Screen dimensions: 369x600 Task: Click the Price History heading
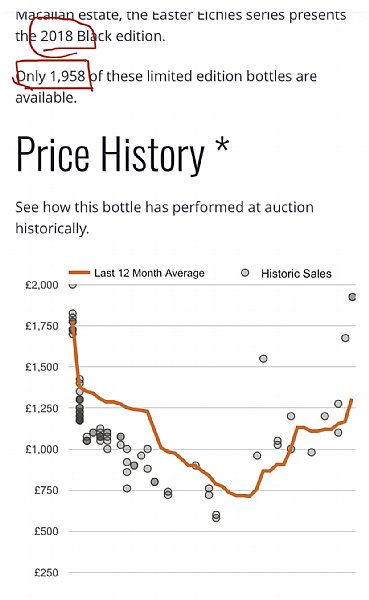(x=111, y=154)
